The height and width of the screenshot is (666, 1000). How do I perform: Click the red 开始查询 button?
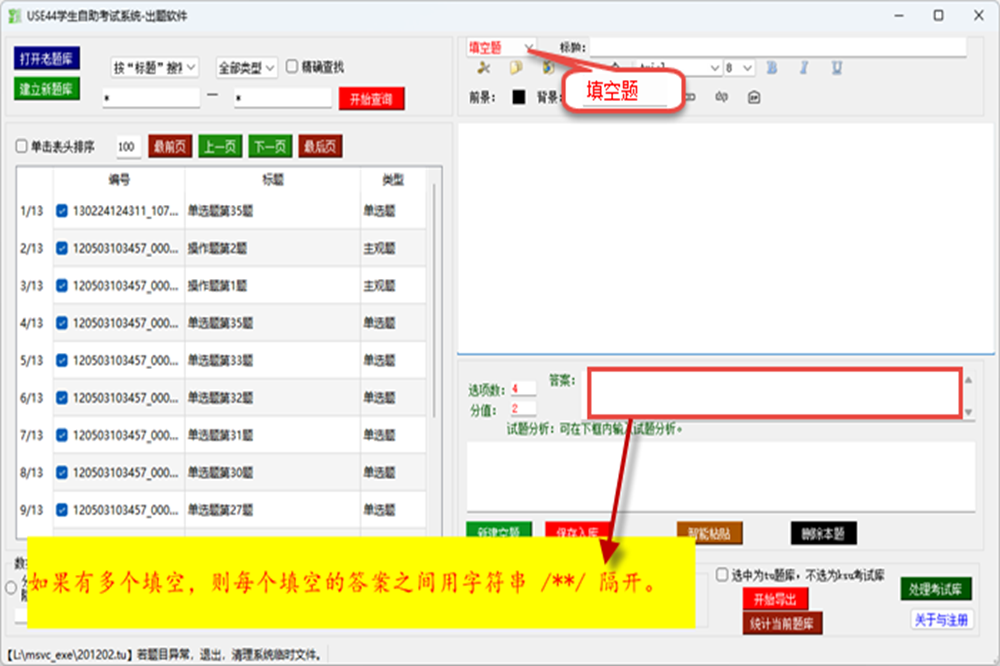(371, 99)
